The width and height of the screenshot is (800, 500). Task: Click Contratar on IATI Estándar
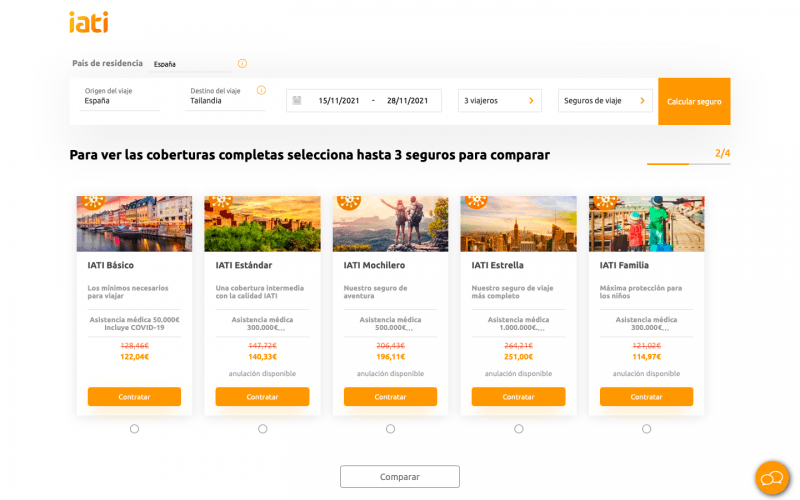click(x=262, y=396)
